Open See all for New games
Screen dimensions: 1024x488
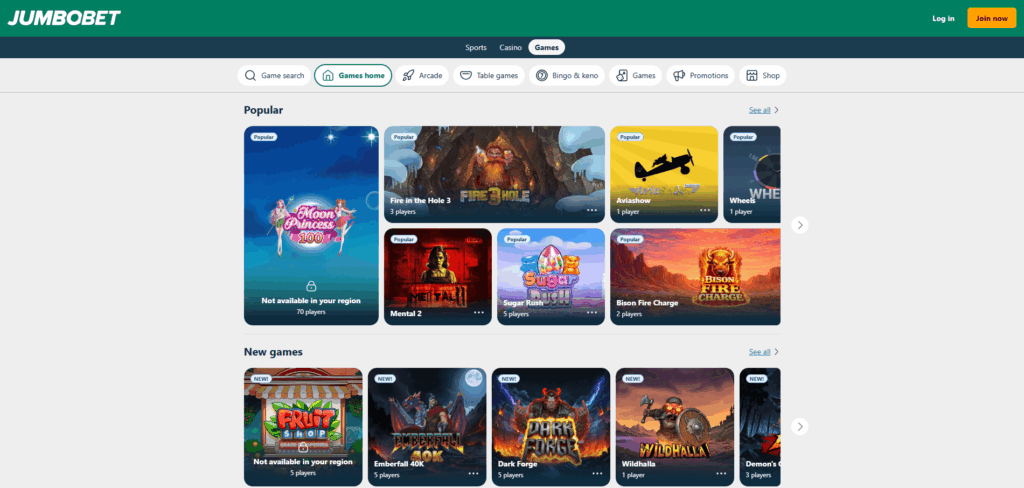[x=760, y=352]
